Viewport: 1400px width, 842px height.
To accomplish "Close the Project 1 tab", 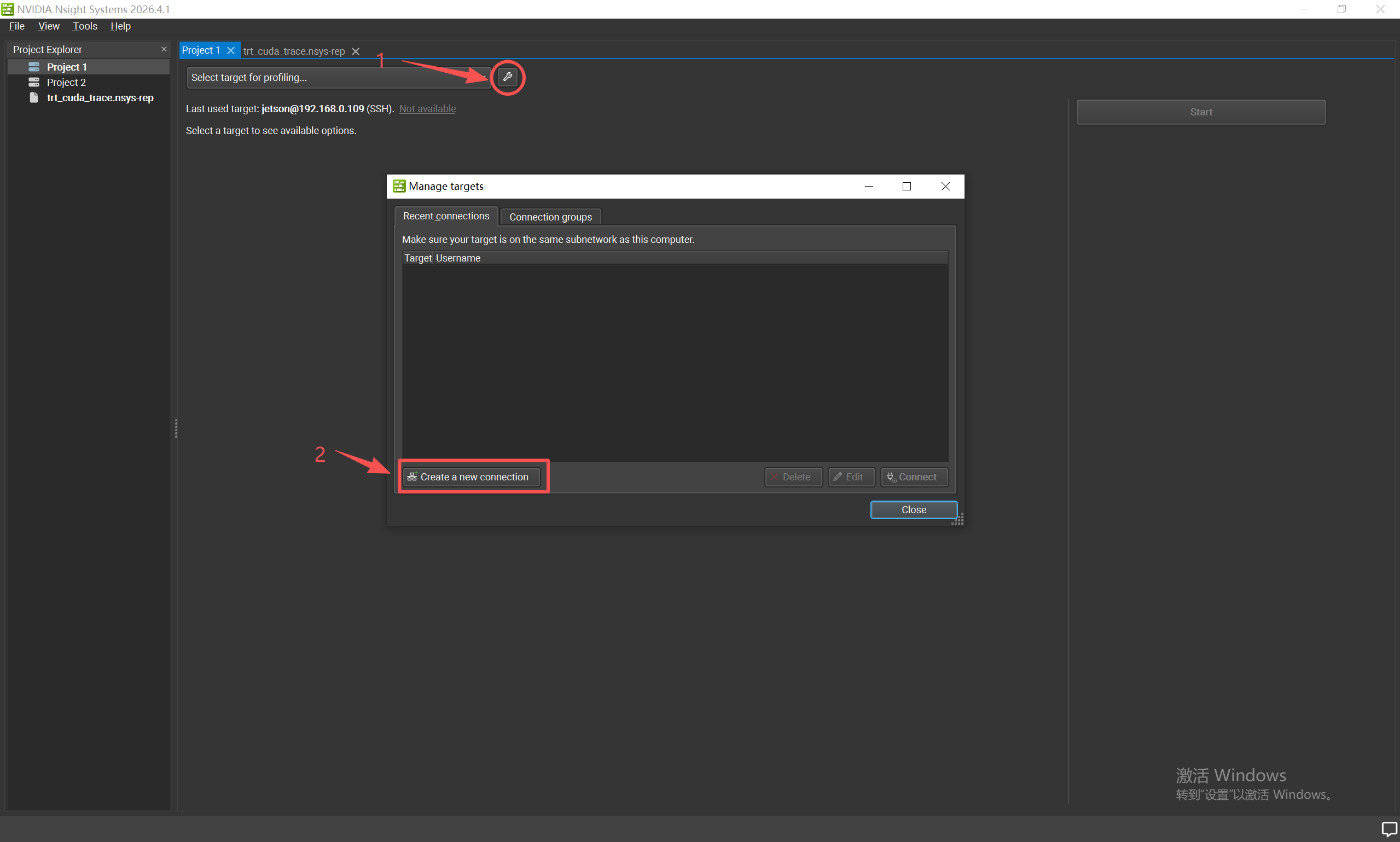I will pos(231,50).
